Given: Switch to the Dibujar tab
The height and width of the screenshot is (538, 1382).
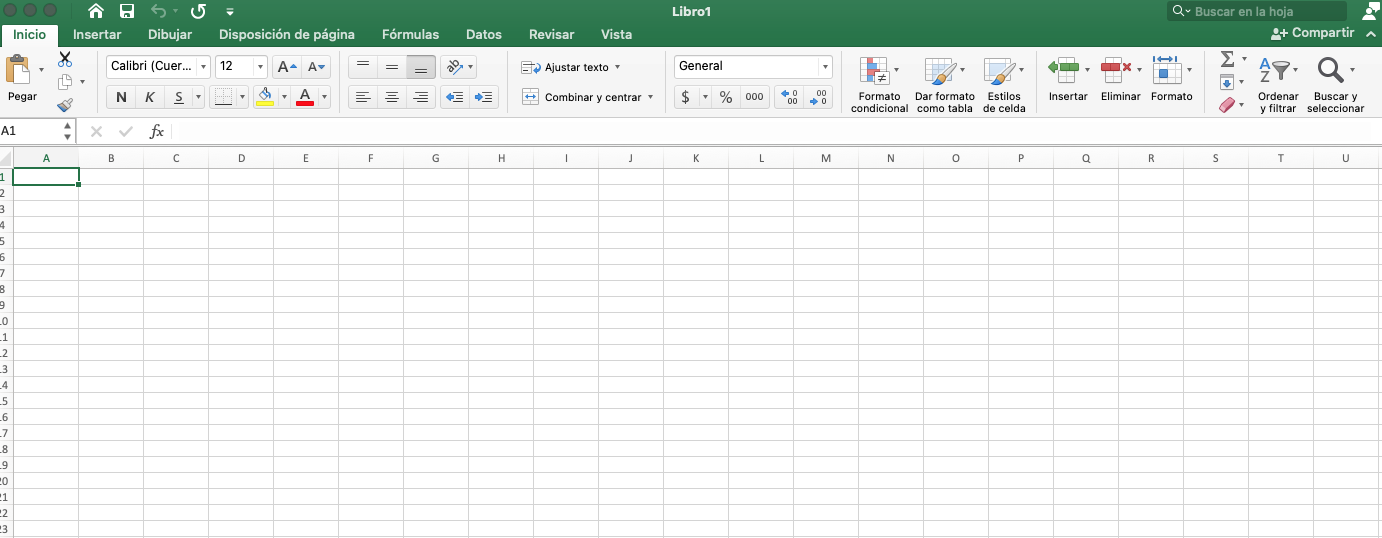Looking at the screenshot, I should pos(170,34).
